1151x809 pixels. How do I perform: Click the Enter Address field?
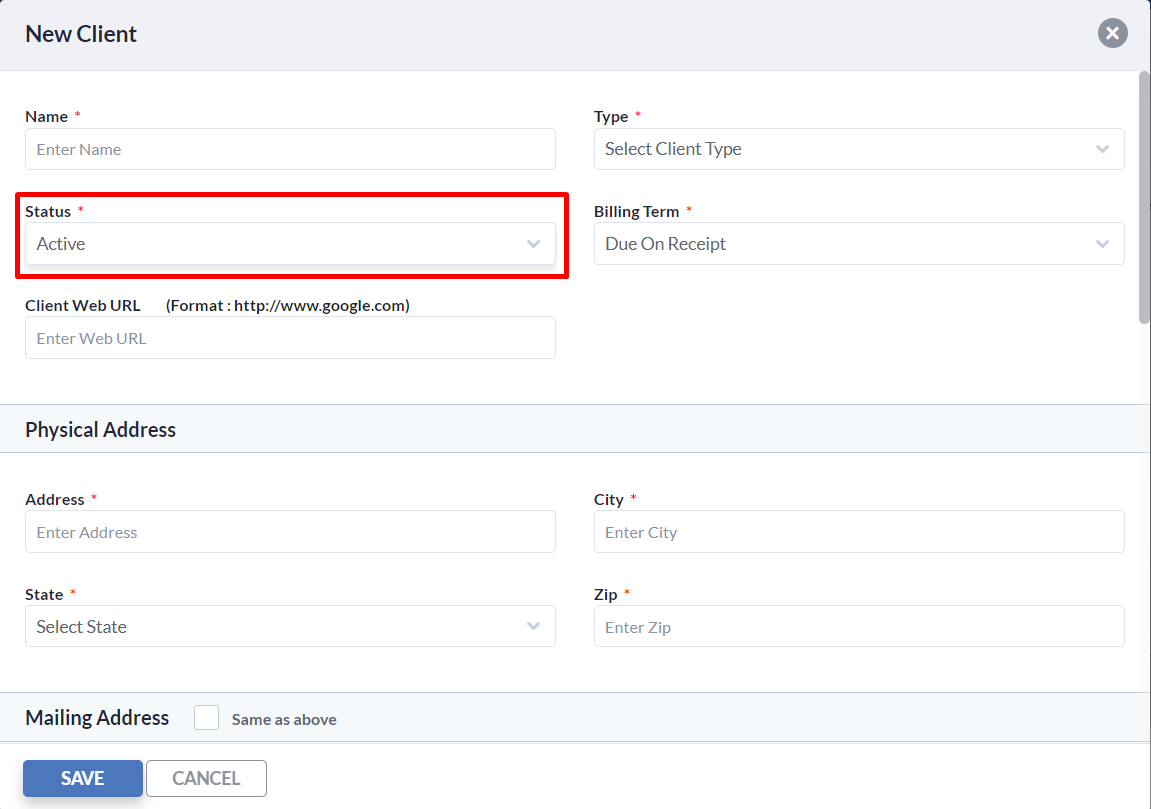[x=290, y=531]
